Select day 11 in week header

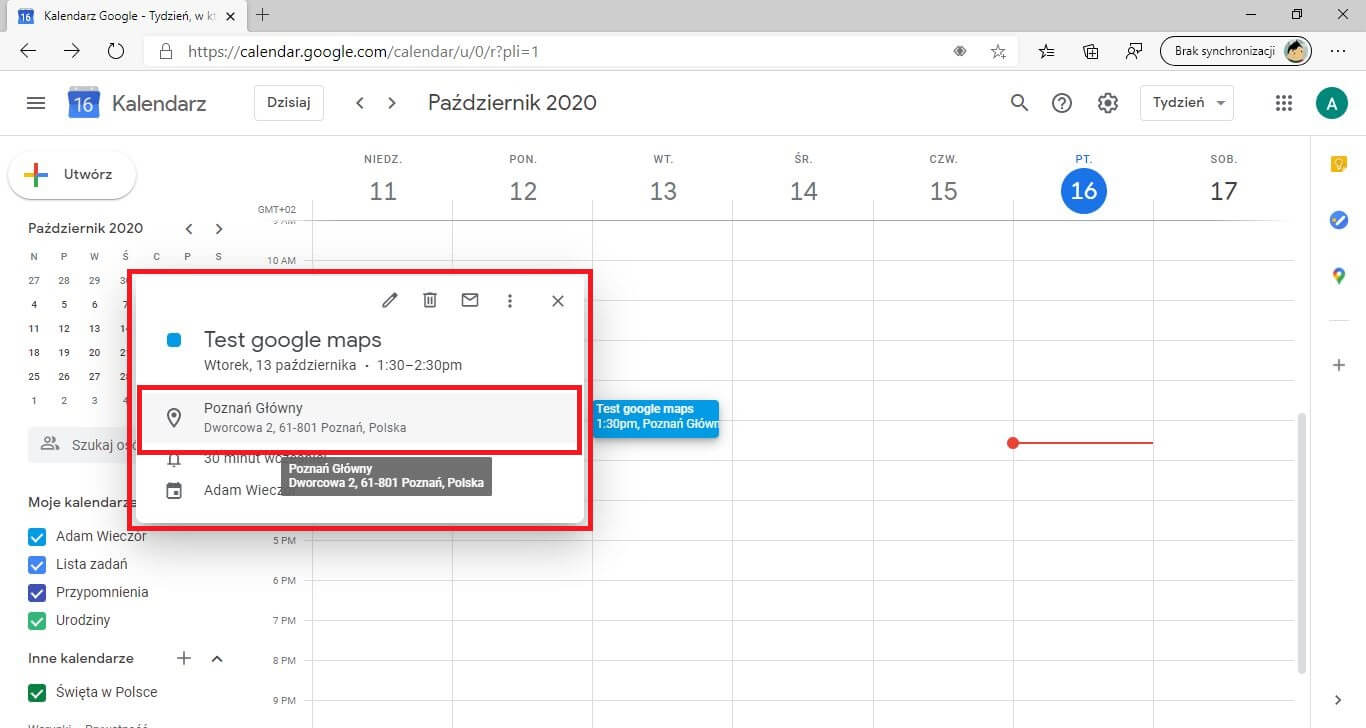pyautogui.click(x=383, y=191)
